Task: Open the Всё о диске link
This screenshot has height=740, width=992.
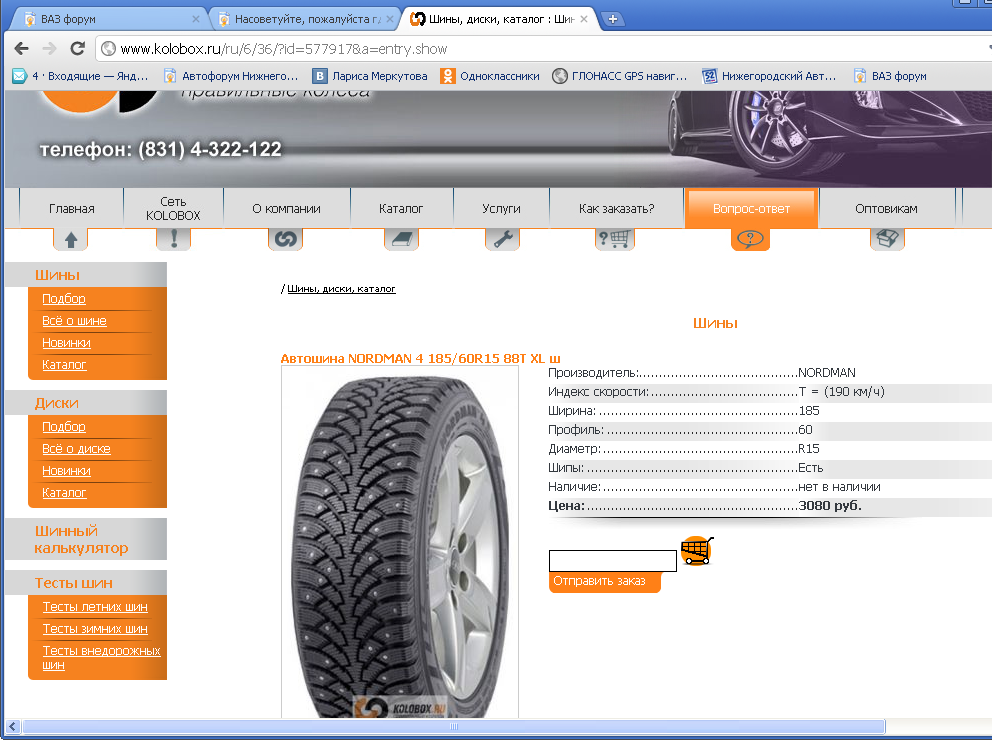Action: [x=77, y=449]
